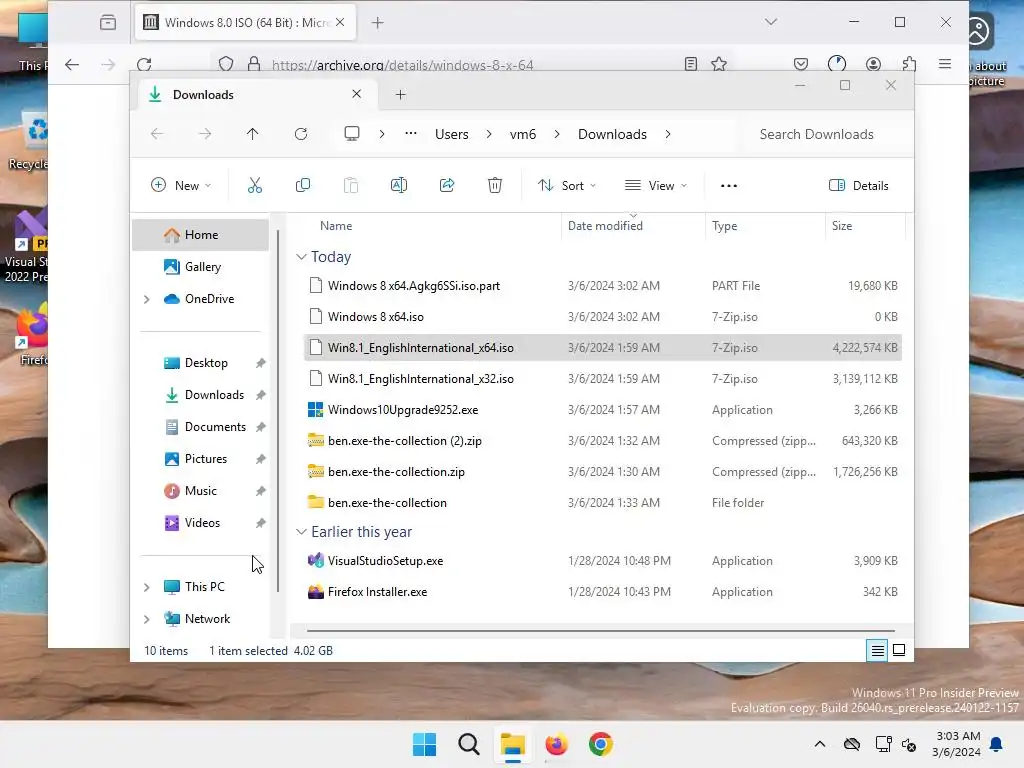Click the Type column header
This screenshot has width=1024, height=768.
[725, 225]
